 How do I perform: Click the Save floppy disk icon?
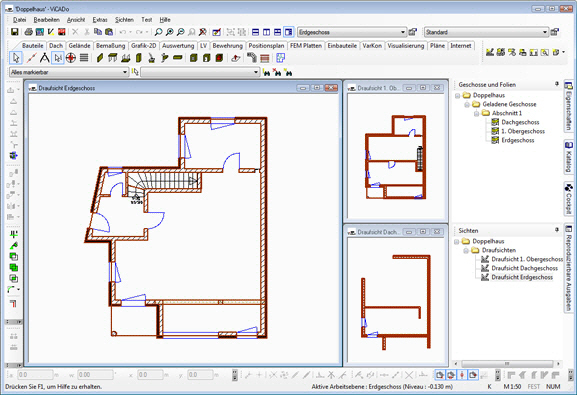15,32
